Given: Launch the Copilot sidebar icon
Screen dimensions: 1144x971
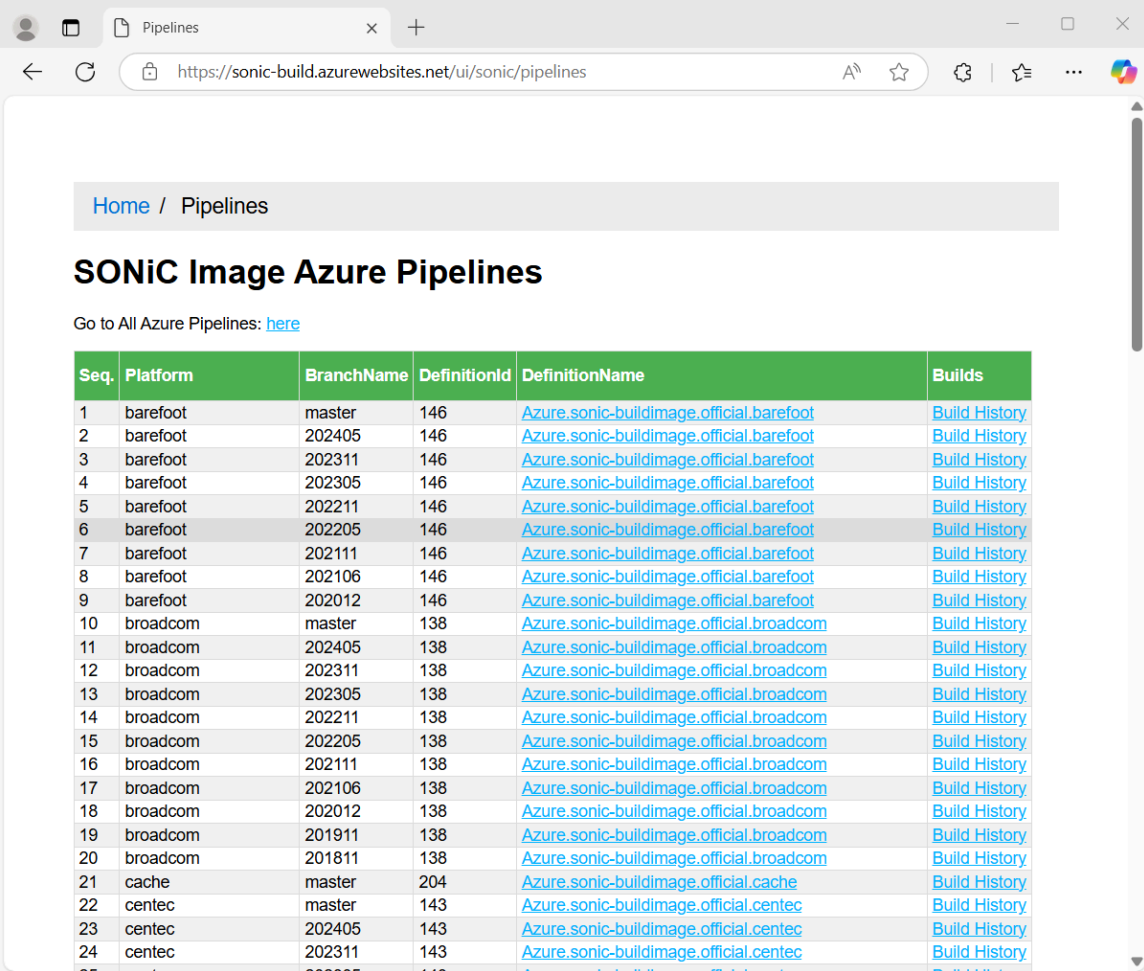Looking at the screenshot, I should coord(1123,72).
